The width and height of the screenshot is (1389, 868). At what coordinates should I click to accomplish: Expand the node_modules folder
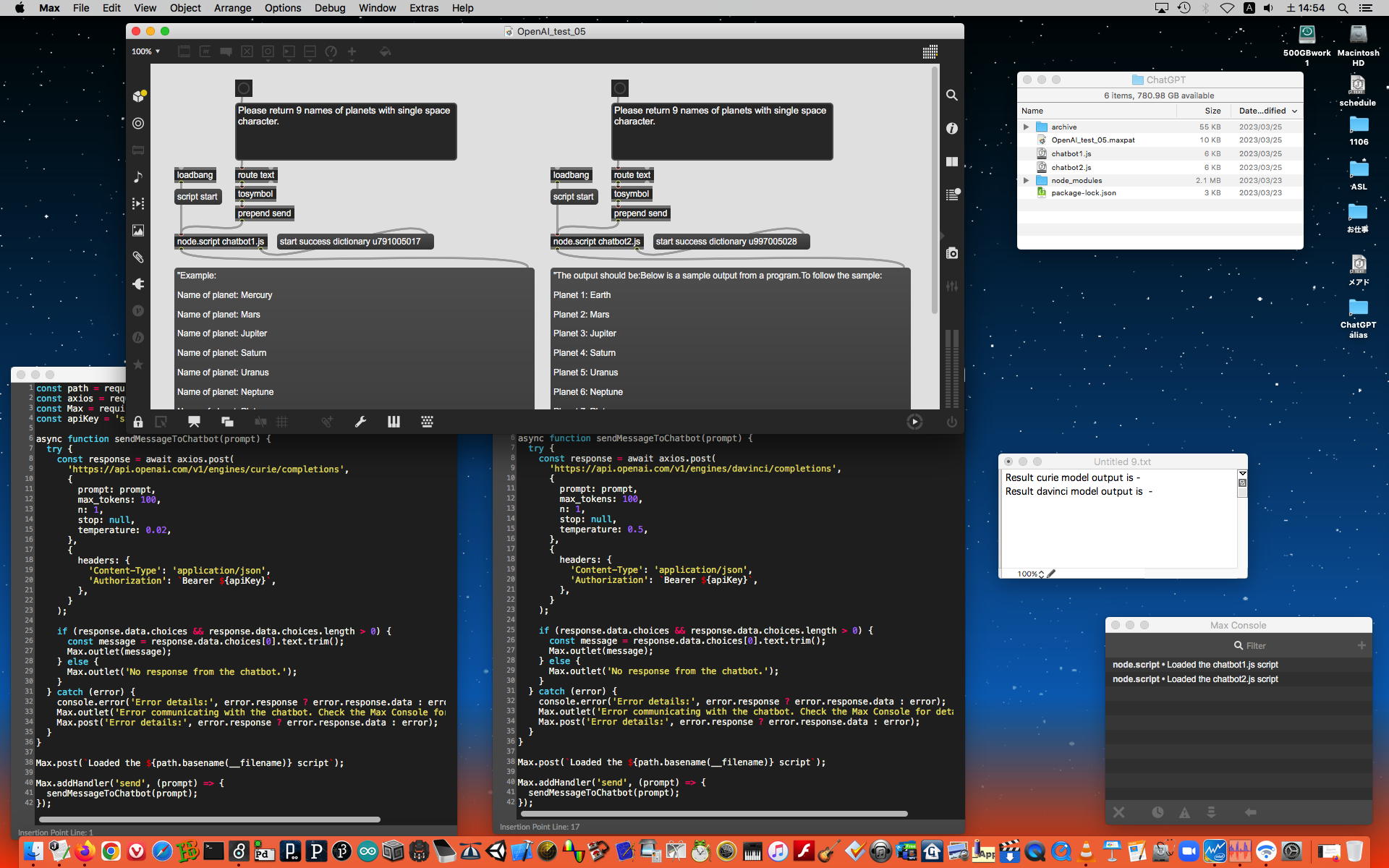click(1026, 180)
